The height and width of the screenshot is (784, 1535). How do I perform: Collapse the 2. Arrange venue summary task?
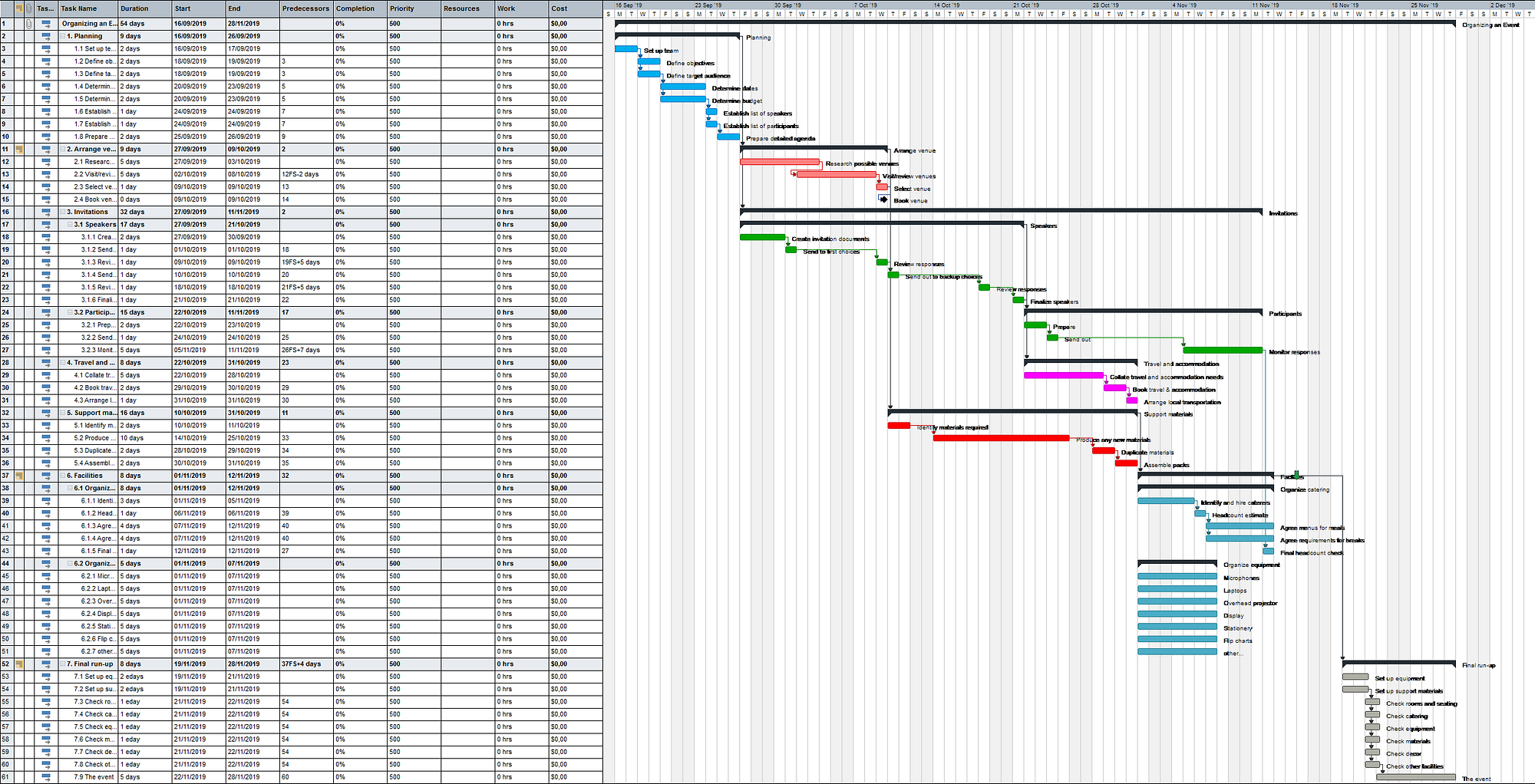click(63, 149)
